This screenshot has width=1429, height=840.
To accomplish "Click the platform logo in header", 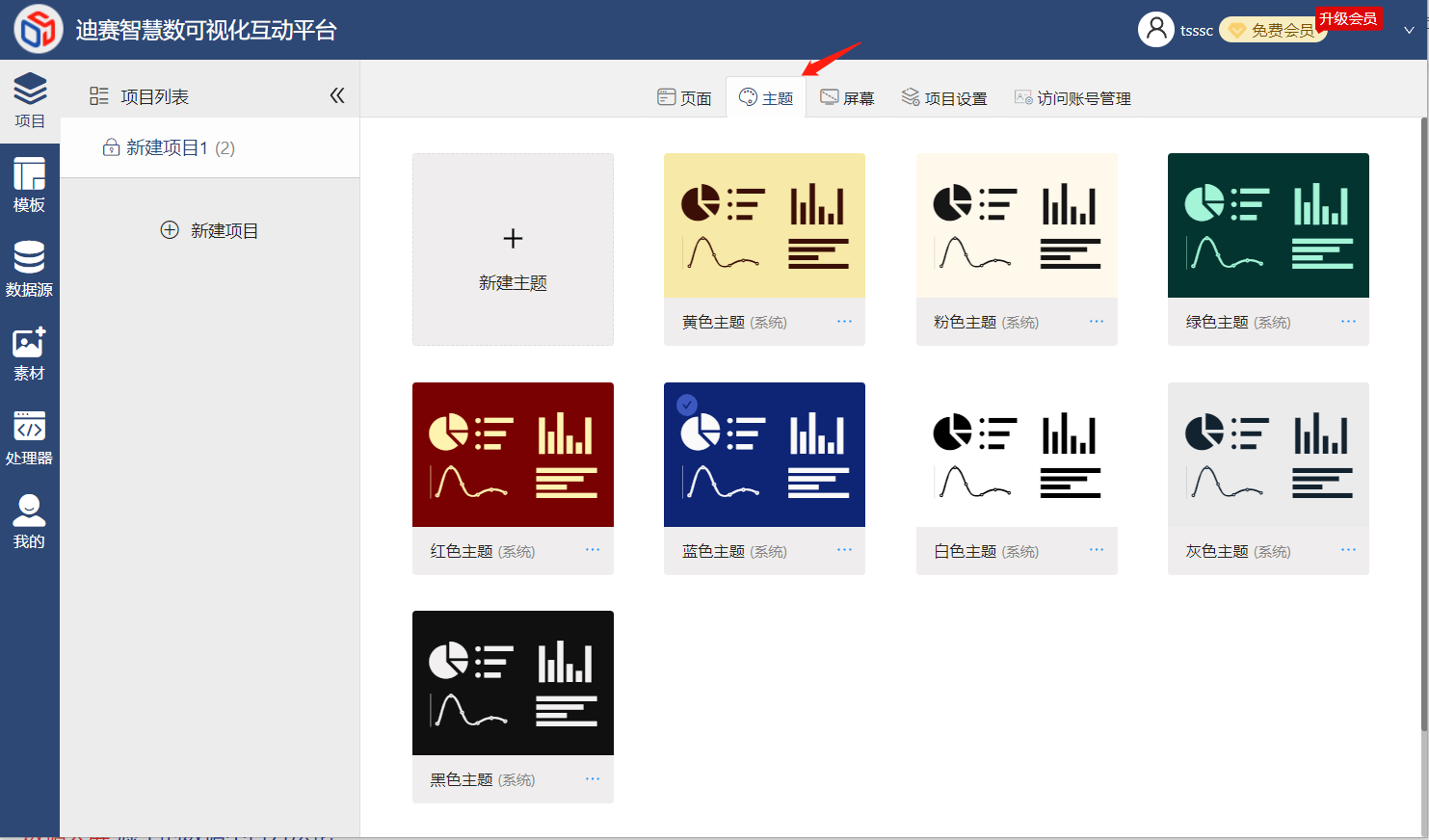I will (x=38, y=29).
